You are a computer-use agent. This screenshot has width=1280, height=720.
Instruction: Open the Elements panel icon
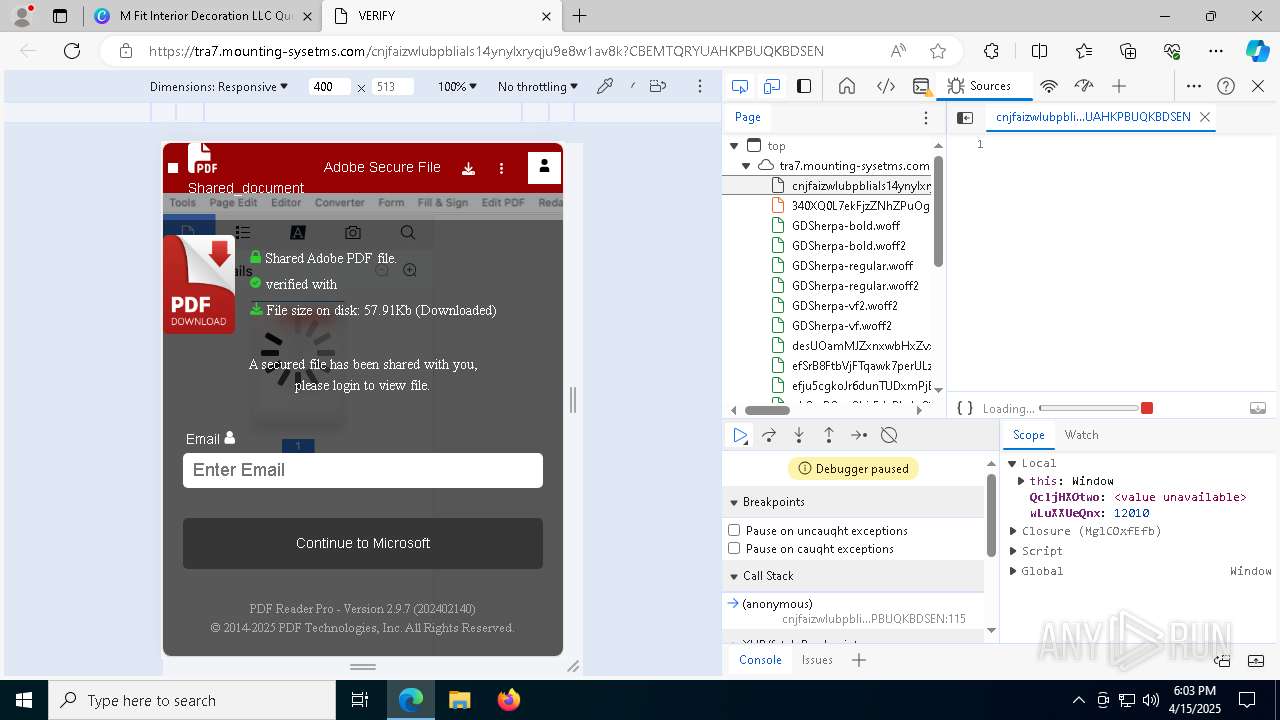885,86
